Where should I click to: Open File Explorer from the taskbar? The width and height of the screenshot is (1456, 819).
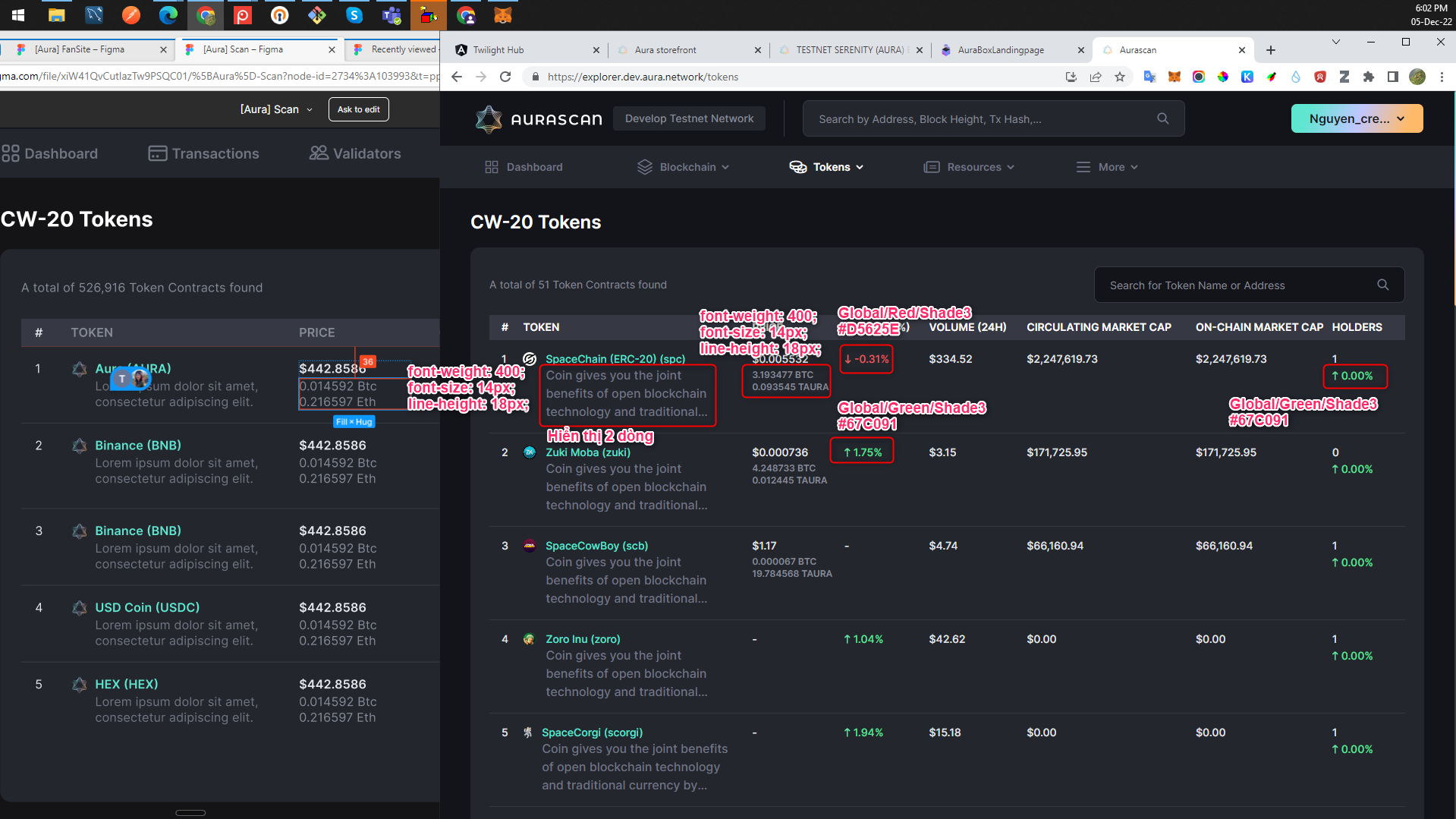(56, 15)
